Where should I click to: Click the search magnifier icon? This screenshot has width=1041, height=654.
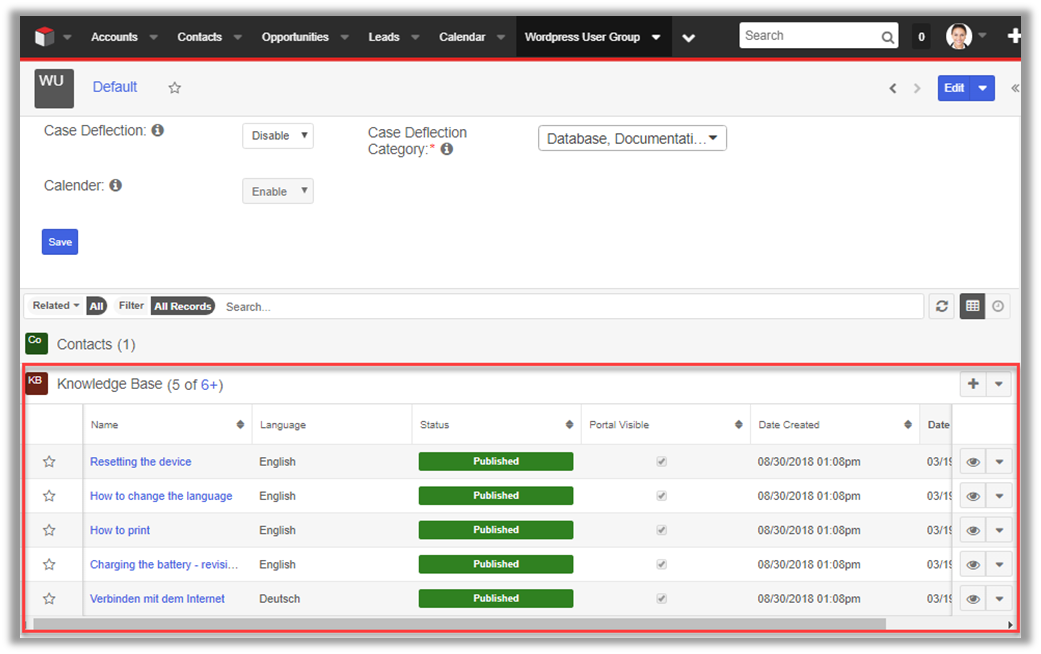[x=888, y=37]
